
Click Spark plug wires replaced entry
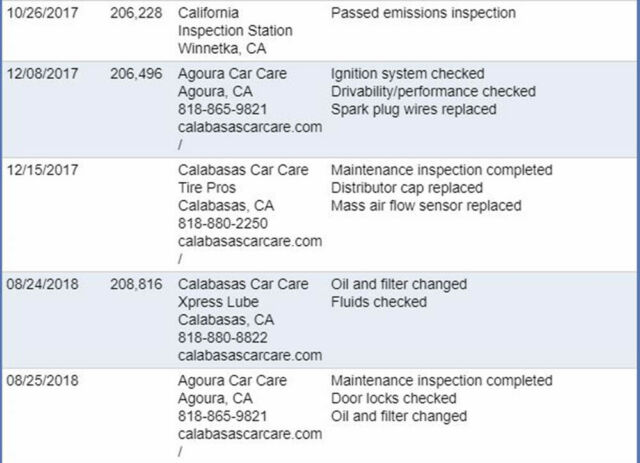(x=413, y=109)
